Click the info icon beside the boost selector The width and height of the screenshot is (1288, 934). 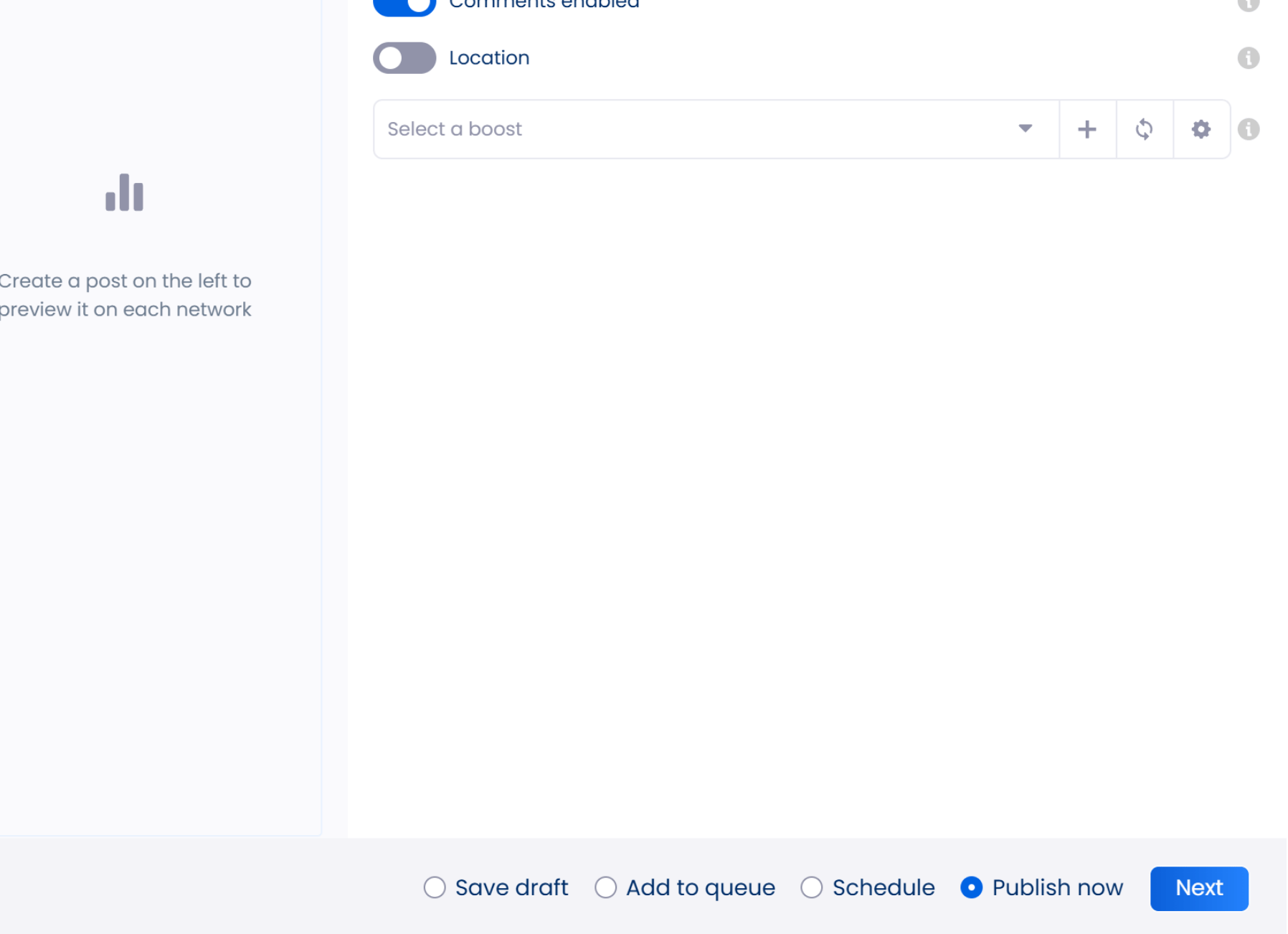click(x=1248, y=129)
